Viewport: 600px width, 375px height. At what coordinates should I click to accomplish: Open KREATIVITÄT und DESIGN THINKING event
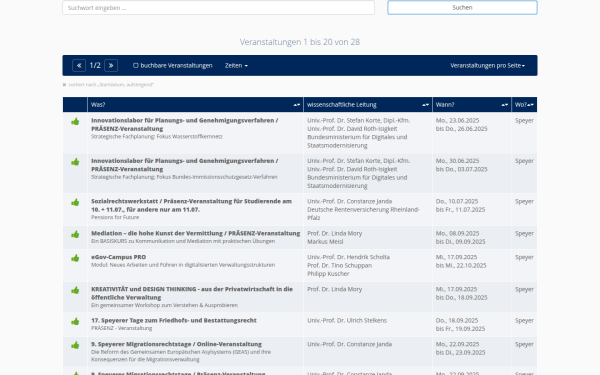(192, 293)
